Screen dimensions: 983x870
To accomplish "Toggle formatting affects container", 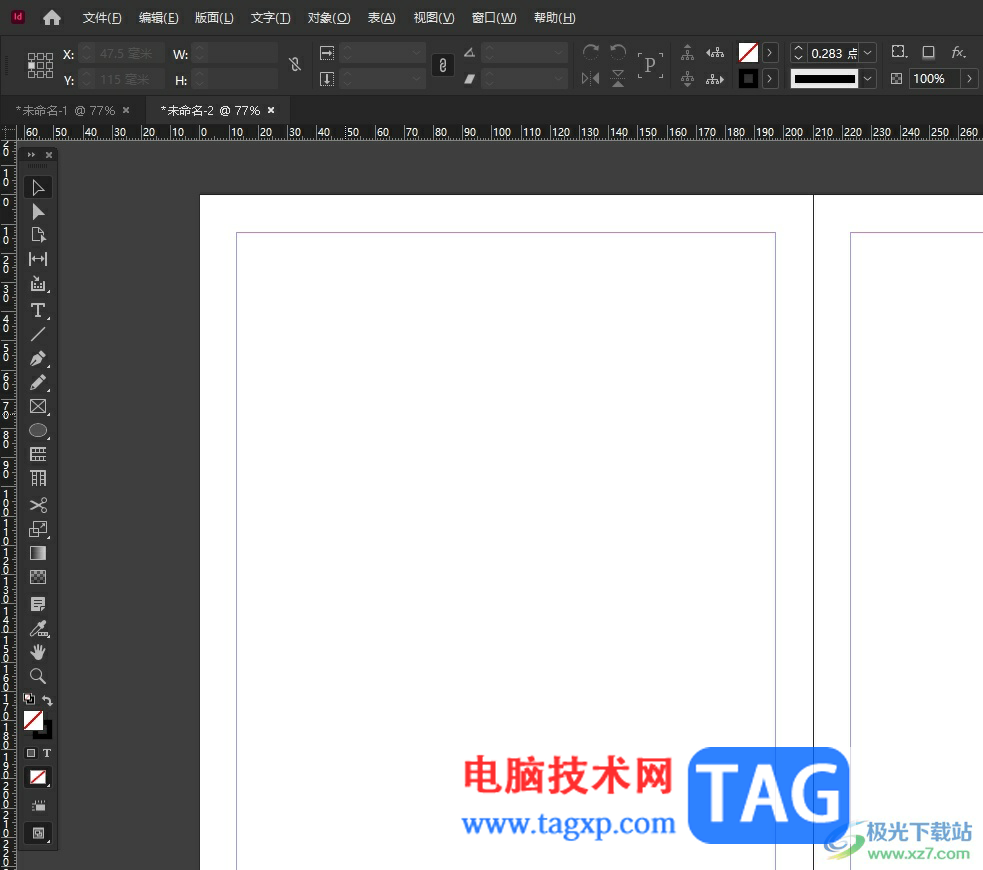I will coord(31,753).
